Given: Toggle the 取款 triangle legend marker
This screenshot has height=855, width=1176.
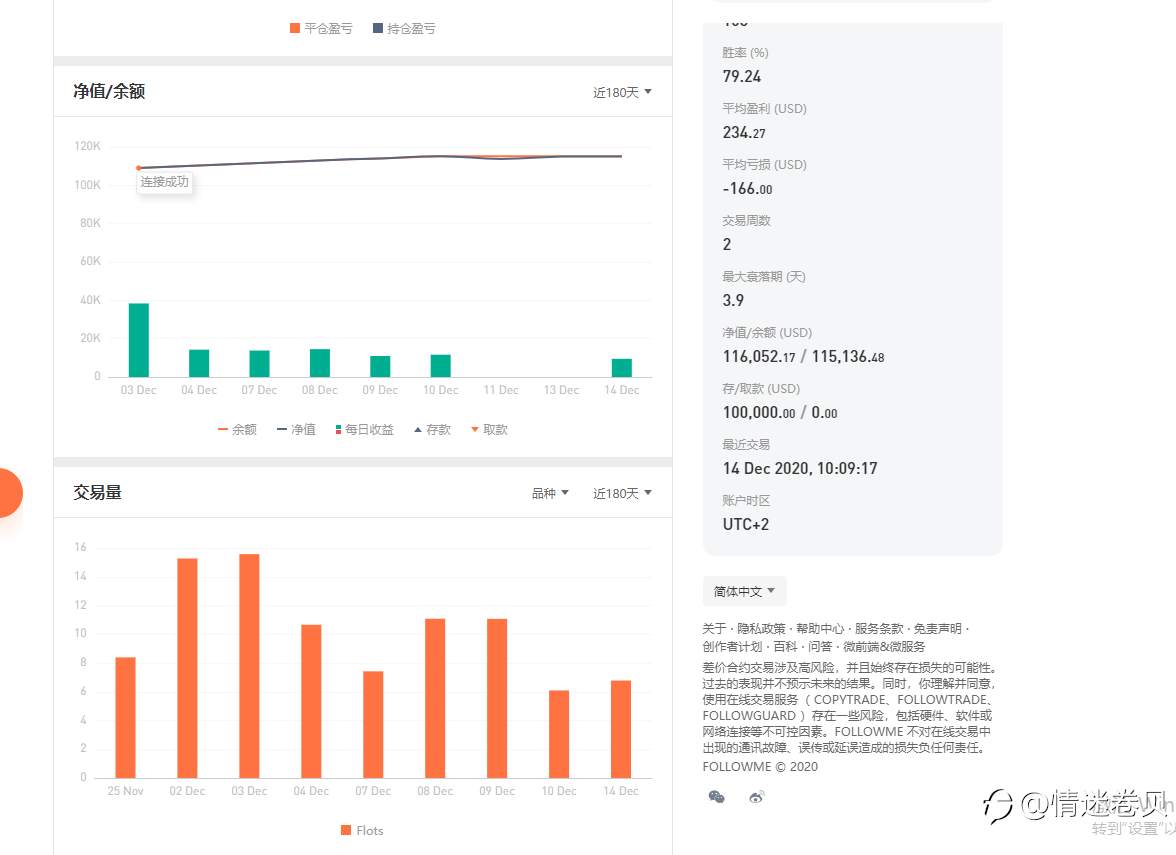Looking at the screenshot, I should [x=489, y=430].
